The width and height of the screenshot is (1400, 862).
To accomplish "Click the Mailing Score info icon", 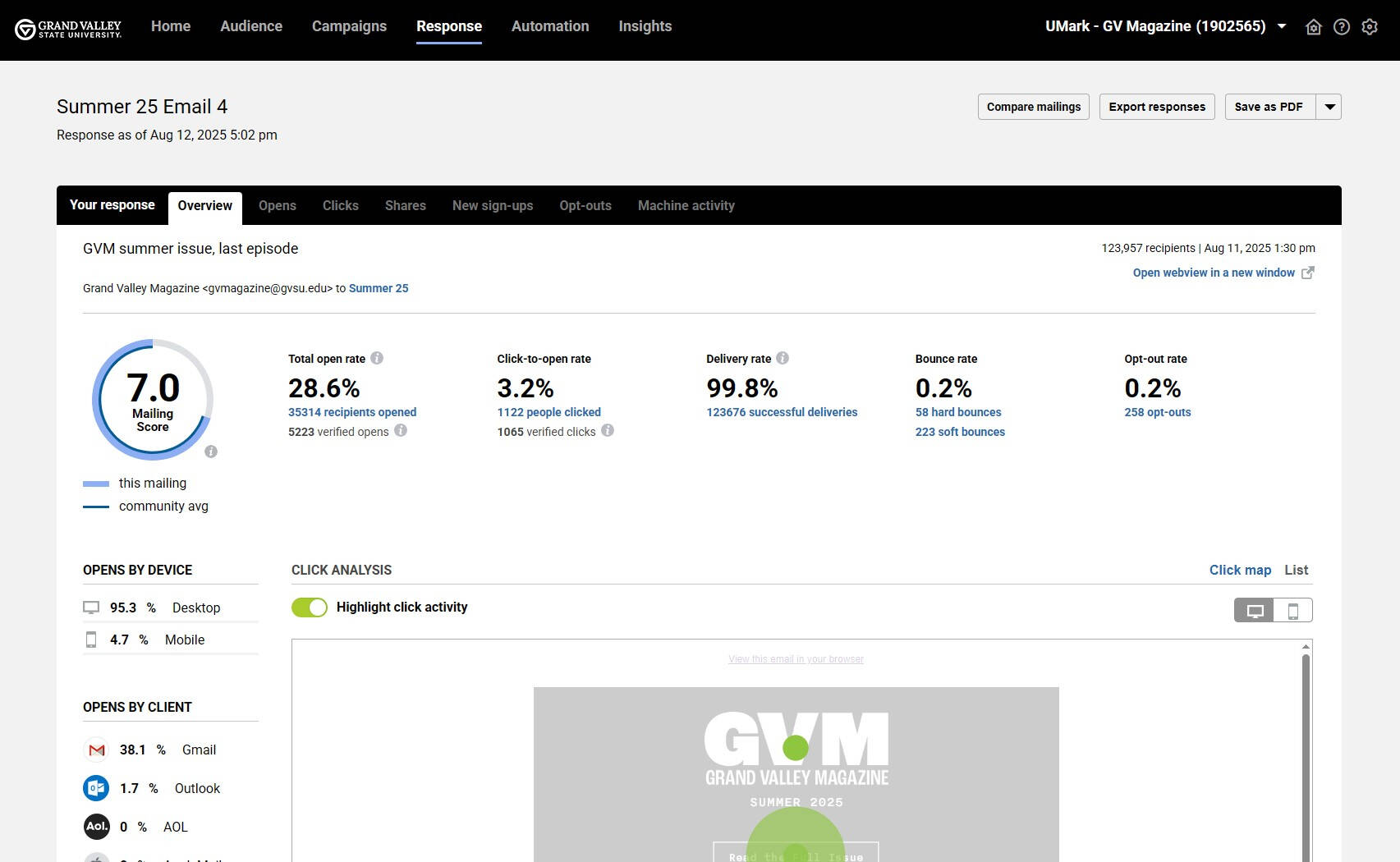I will click(x=211, y=452).
